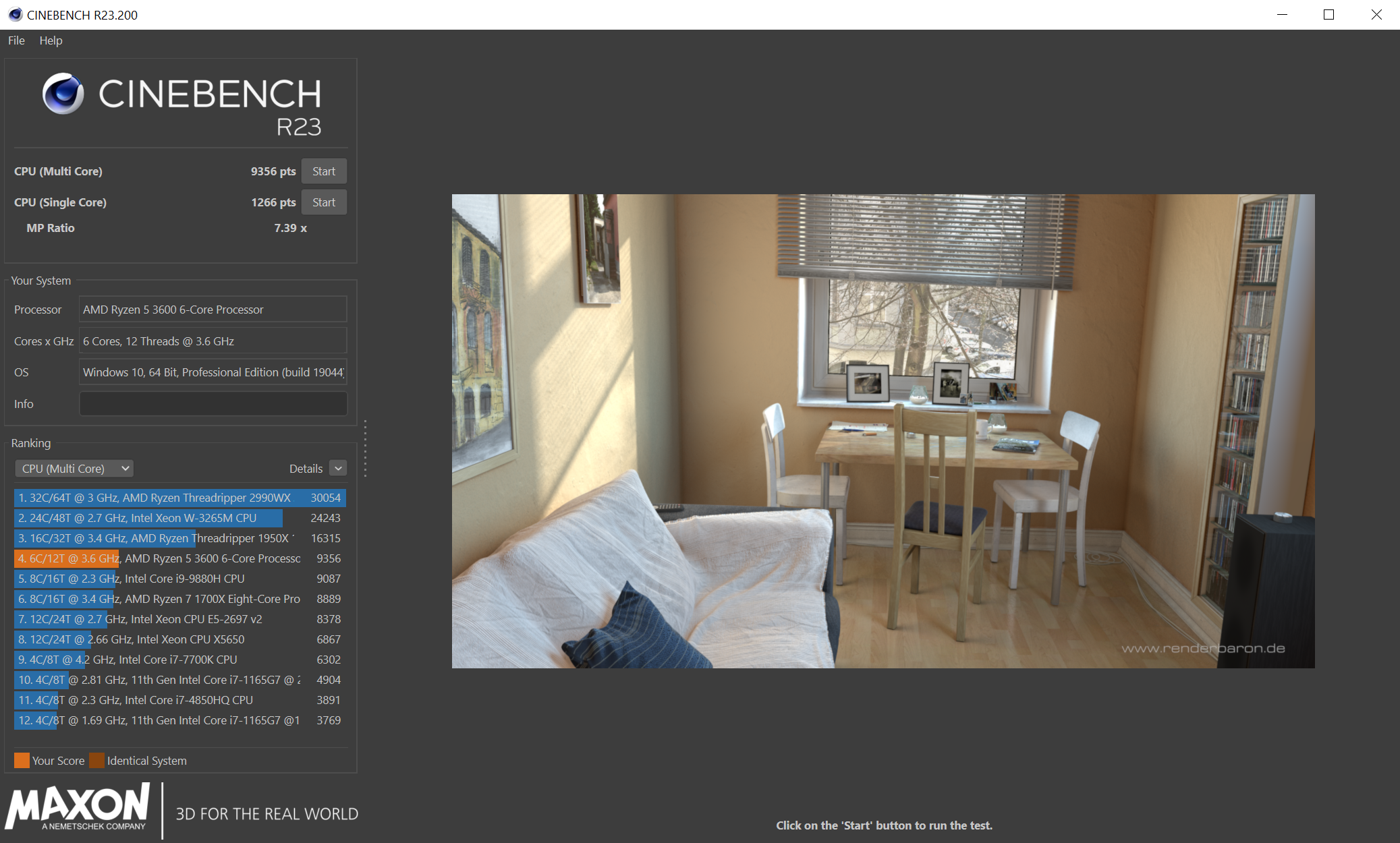Click the brown Identical System swatch
Screen dimensions: 1400x843
click(97, 760)
